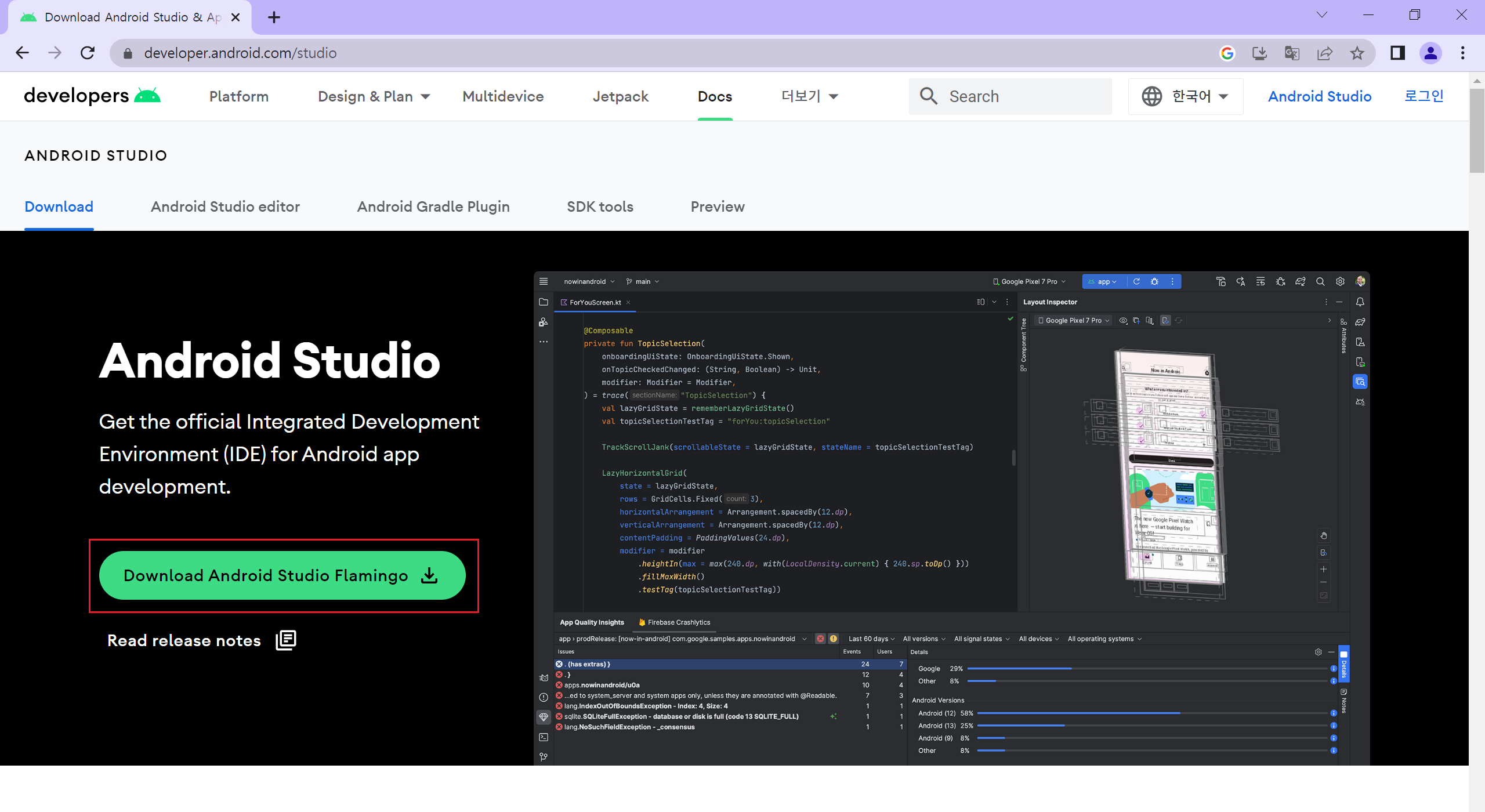
Task: Click the Chrome reload page icon
Action: point(88,53)
